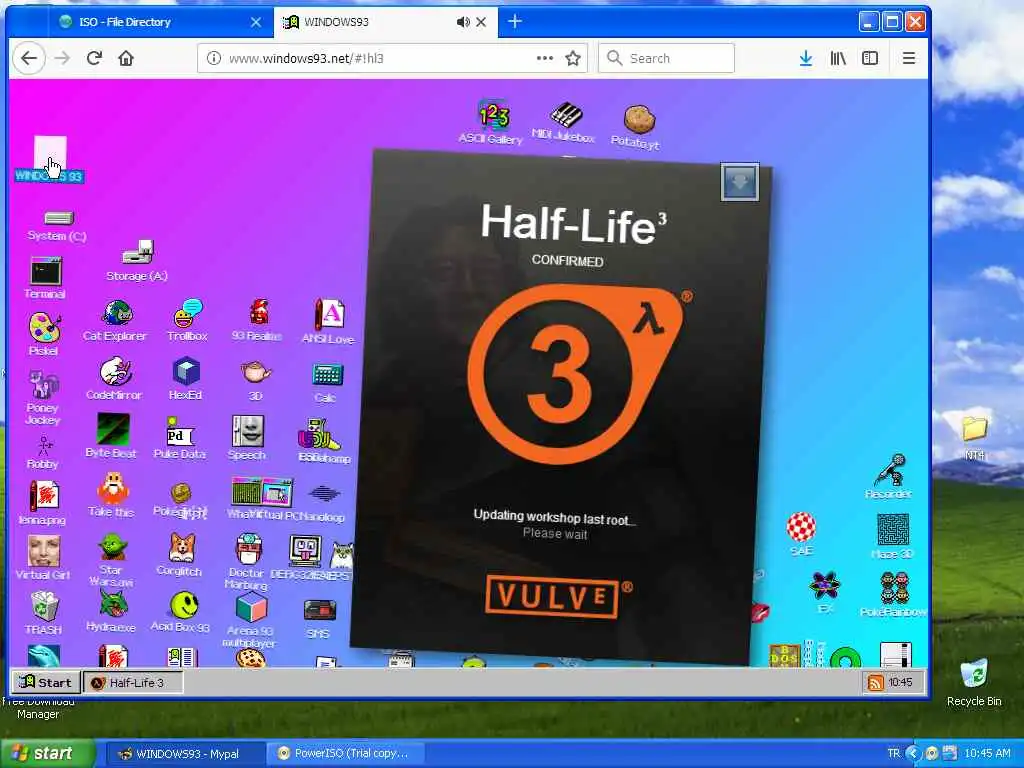This screenshot has height=768, width=1024.
Task: Open the Doctor Marburg icon
Action: pyautogui.click(x=248, y=562)
